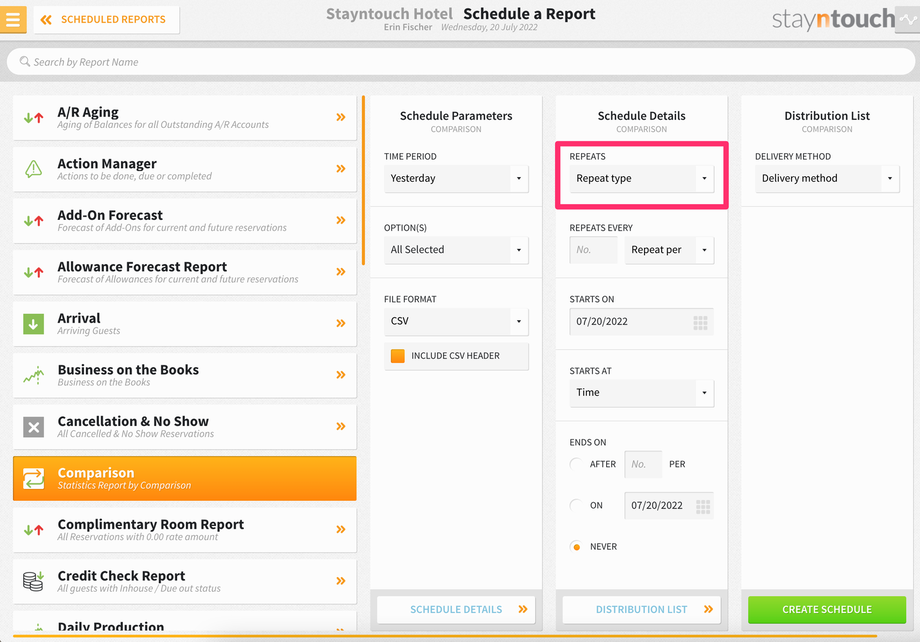The height and width of the screenshot is (642, 920).
Task: Click the green Arrival download icon
Action: click(33, 323)
